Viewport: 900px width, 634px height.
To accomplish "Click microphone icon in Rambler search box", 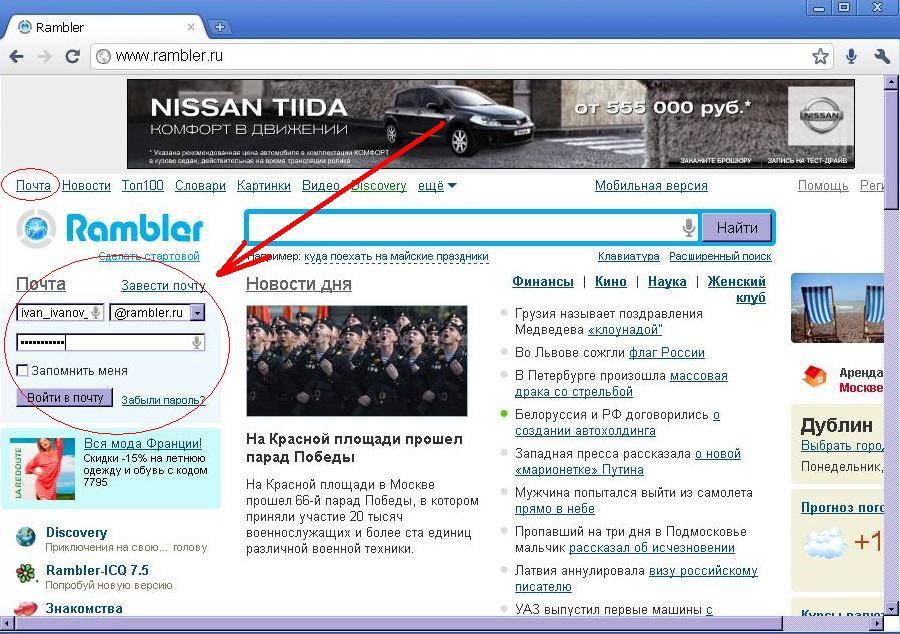I will coord(689,228).
